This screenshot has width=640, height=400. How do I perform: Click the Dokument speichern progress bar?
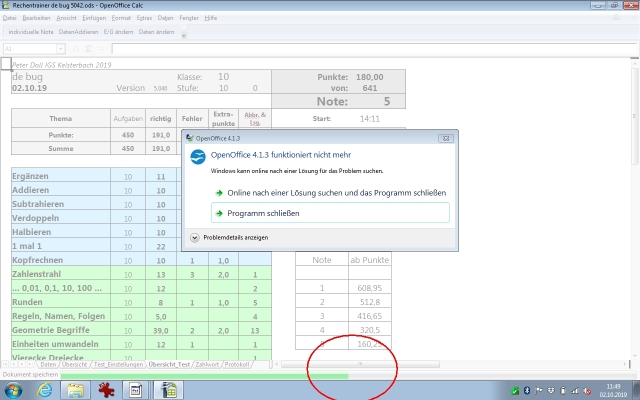[x=204, y=376]
